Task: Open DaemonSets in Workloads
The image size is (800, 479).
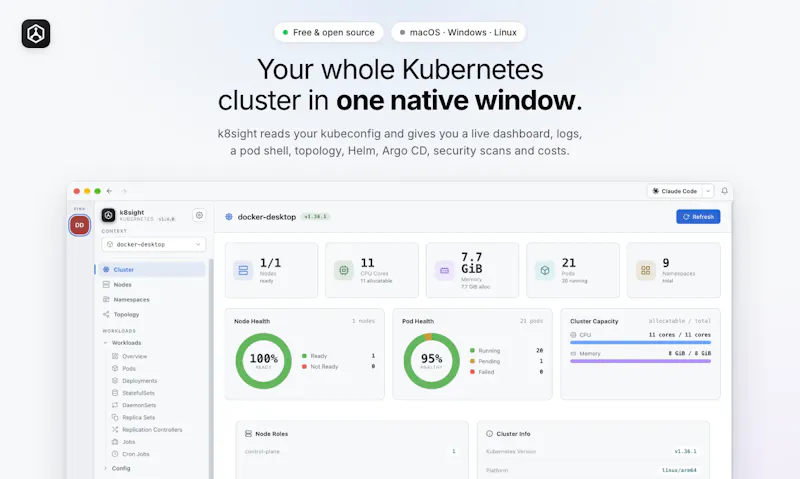Action: (139, 405)
